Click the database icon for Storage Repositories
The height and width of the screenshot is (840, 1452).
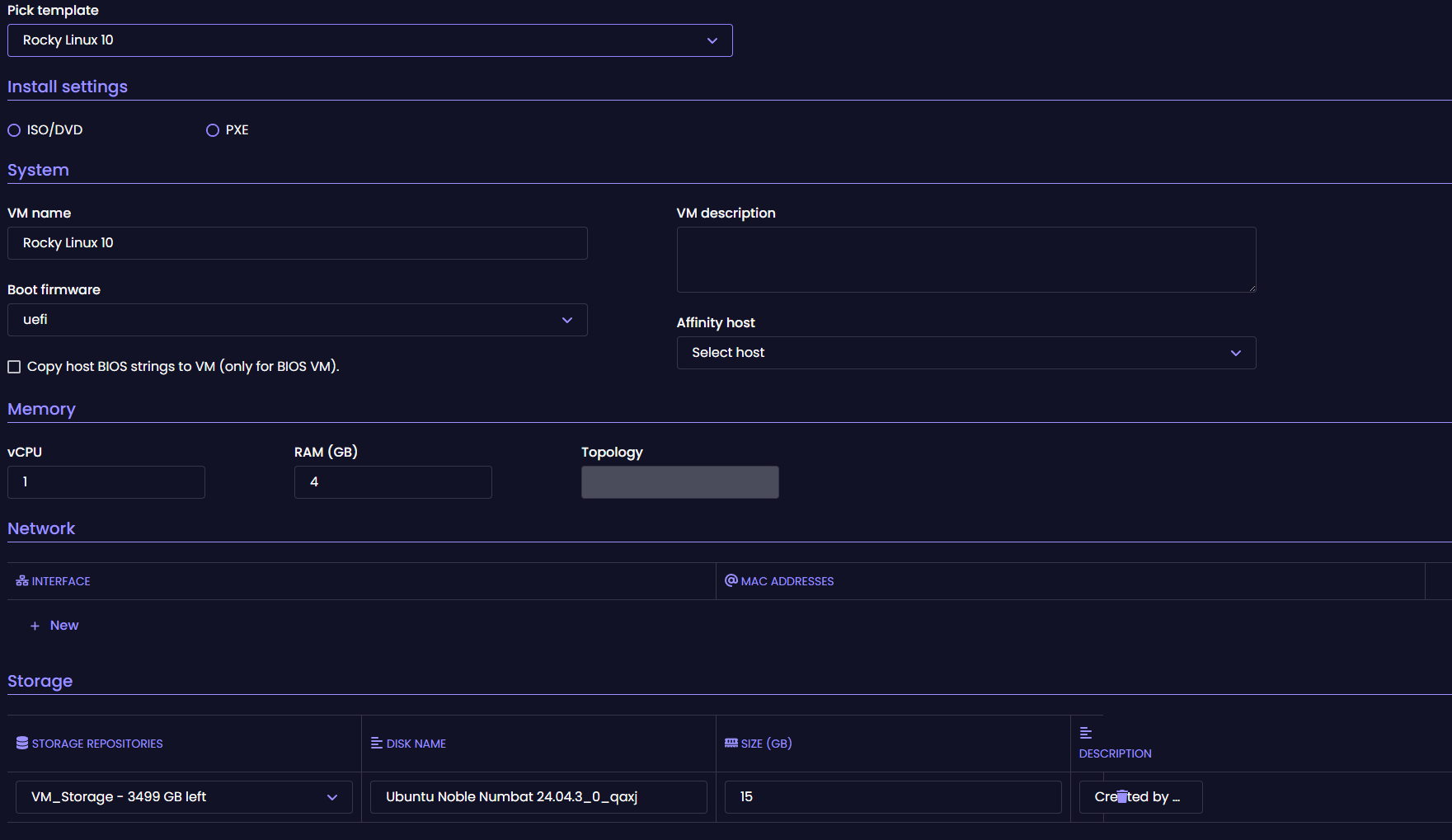tap(21, 743)
